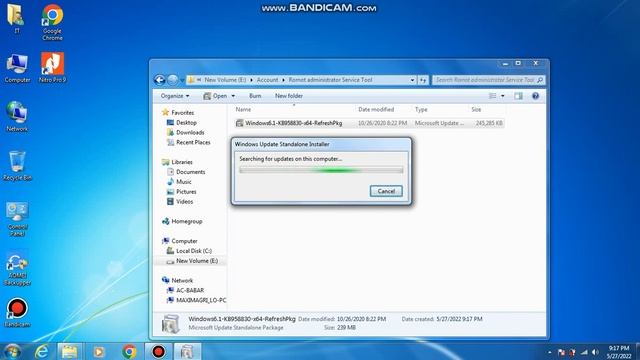
Task: Launch AOMEI Backupper shortcut
Action: 17,268
